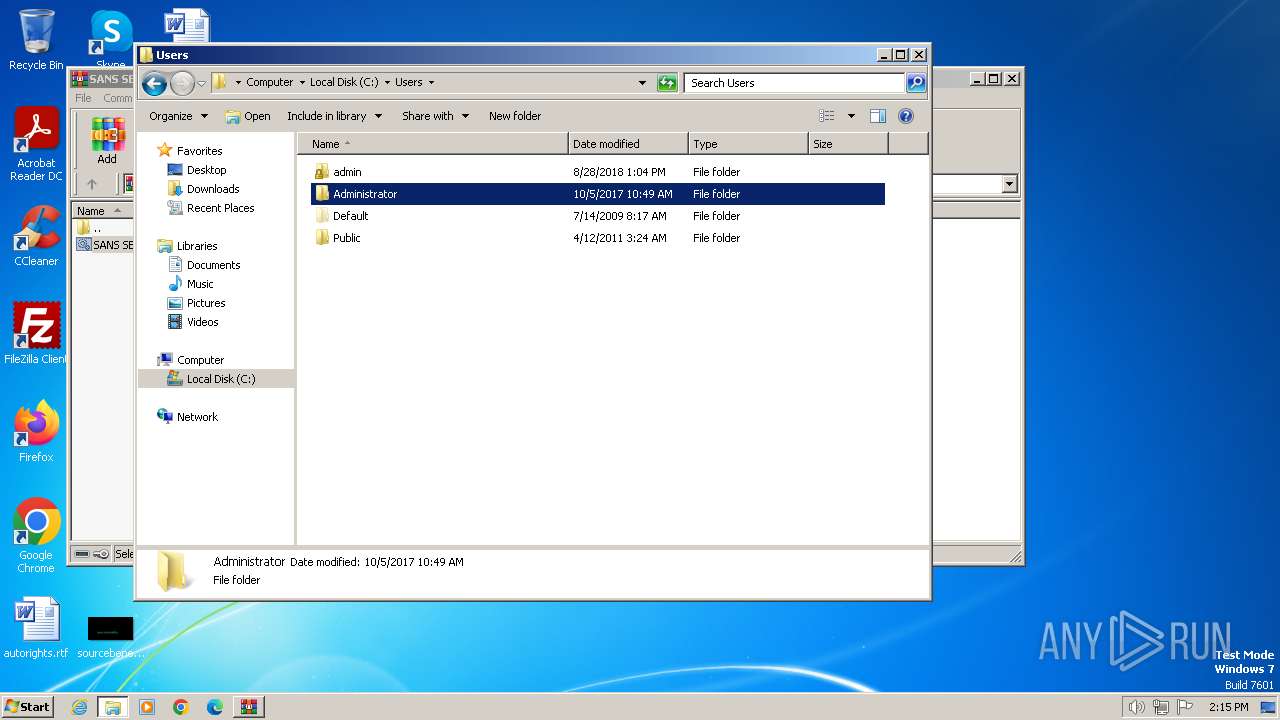Image resolution: width=1280 pixels, height=720 pixels.
Task: Expand Include in library dropdown
Action: 334,116
